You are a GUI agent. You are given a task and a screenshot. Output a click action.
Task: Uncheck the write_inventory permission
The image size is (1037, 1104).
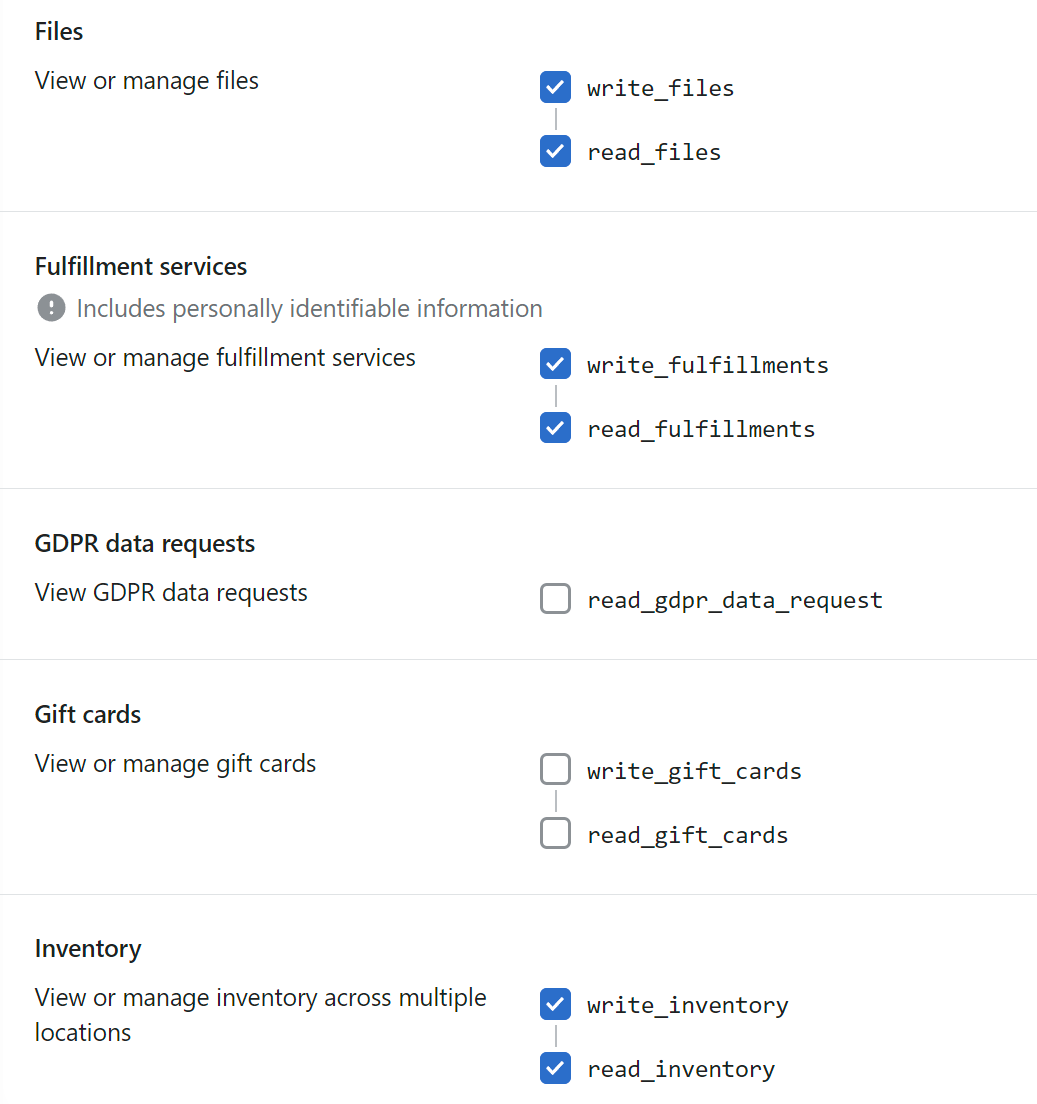click(x=555, y=1005)
